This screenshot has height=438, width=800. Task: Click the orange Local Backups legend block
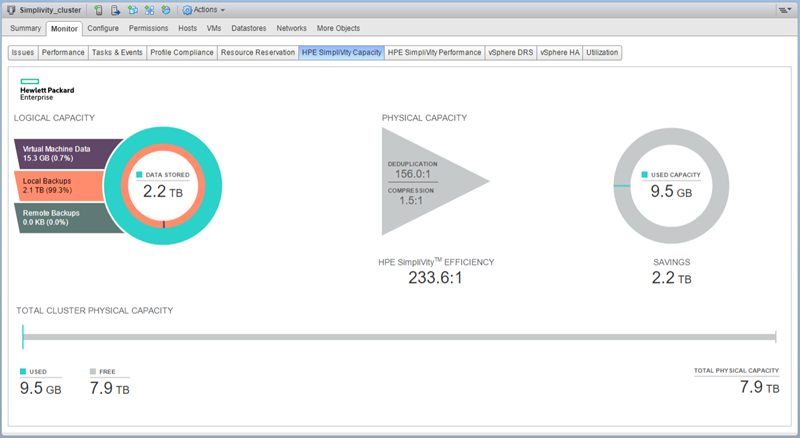pos(60,184)
